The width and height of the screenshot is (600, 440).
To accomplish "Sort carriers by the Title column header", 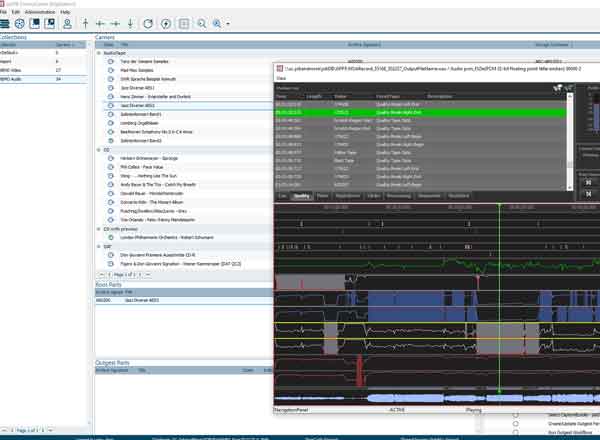I will [124, 45].
